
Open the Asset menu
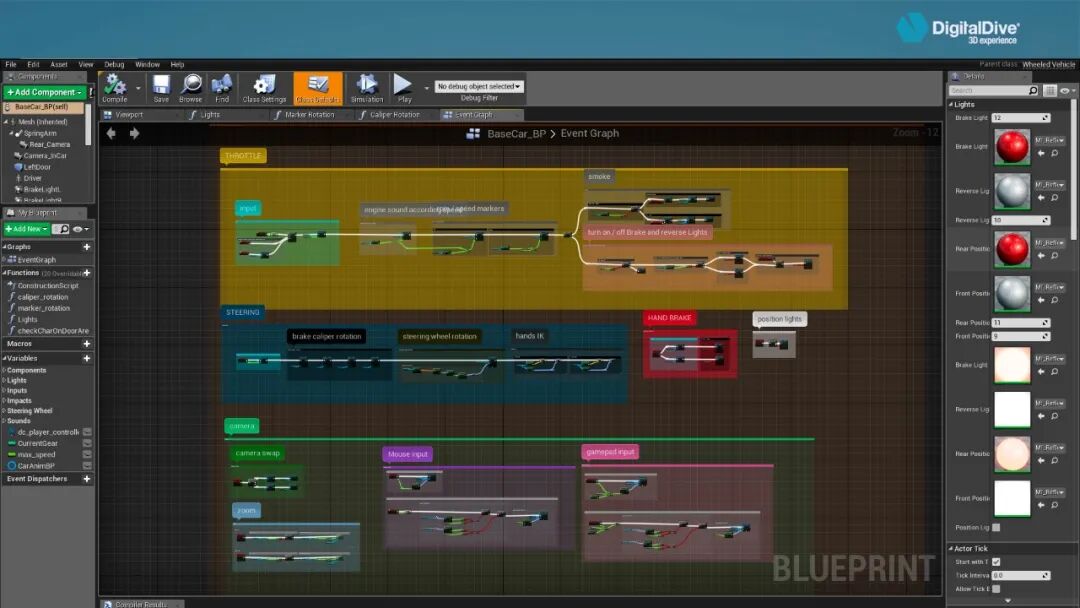click(x=59, y=65)
